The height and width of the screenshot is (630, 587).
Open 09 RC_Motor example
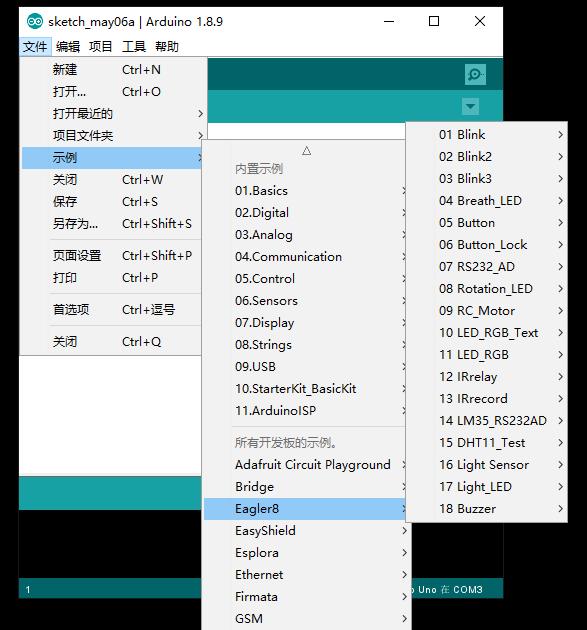click(x=487, y=311)
